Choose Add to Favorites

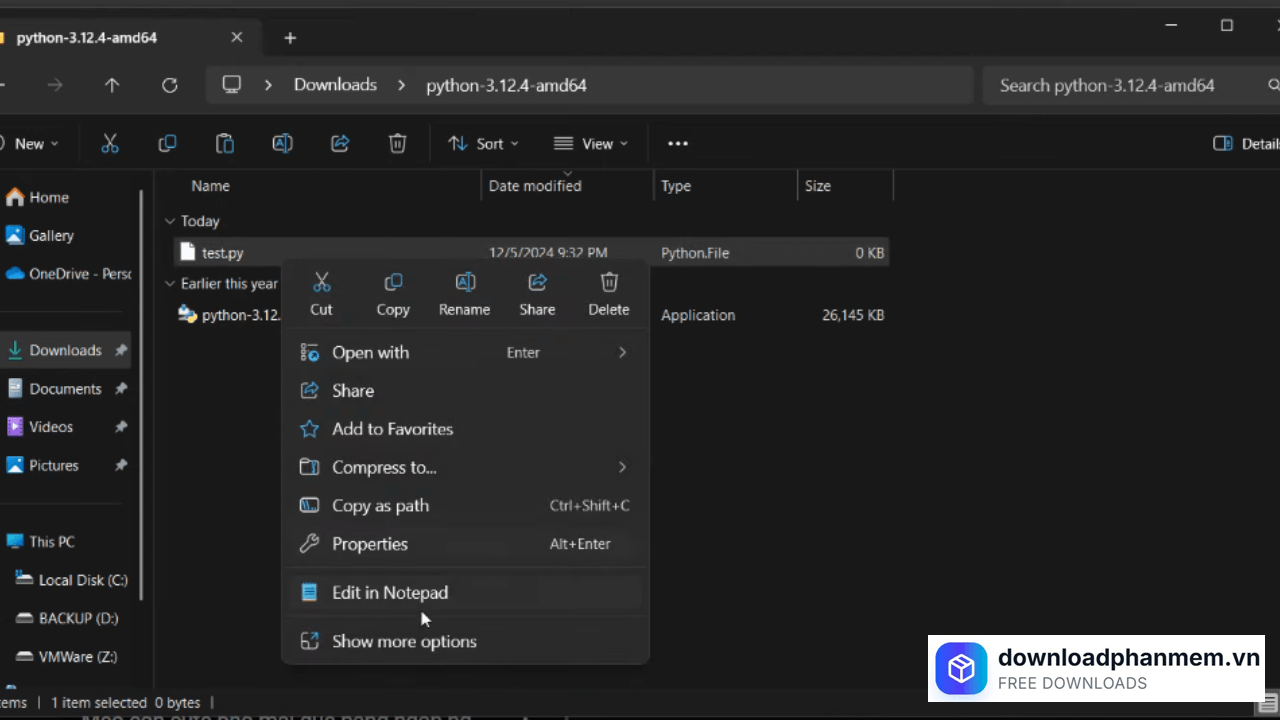pos(465,429)
